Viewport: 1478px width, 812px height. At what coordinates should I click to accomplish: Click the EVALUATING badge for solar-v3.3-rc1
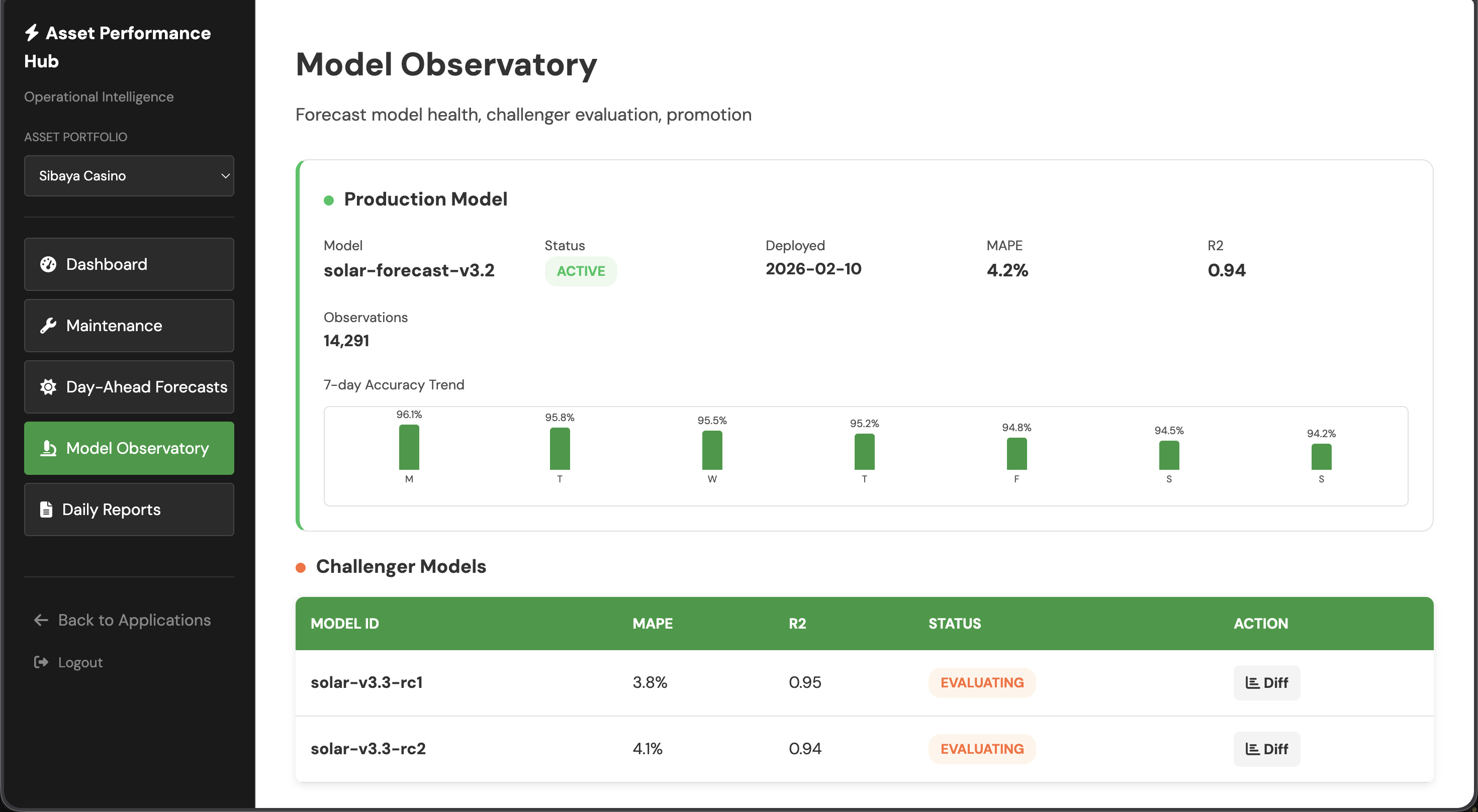(982, 682)
